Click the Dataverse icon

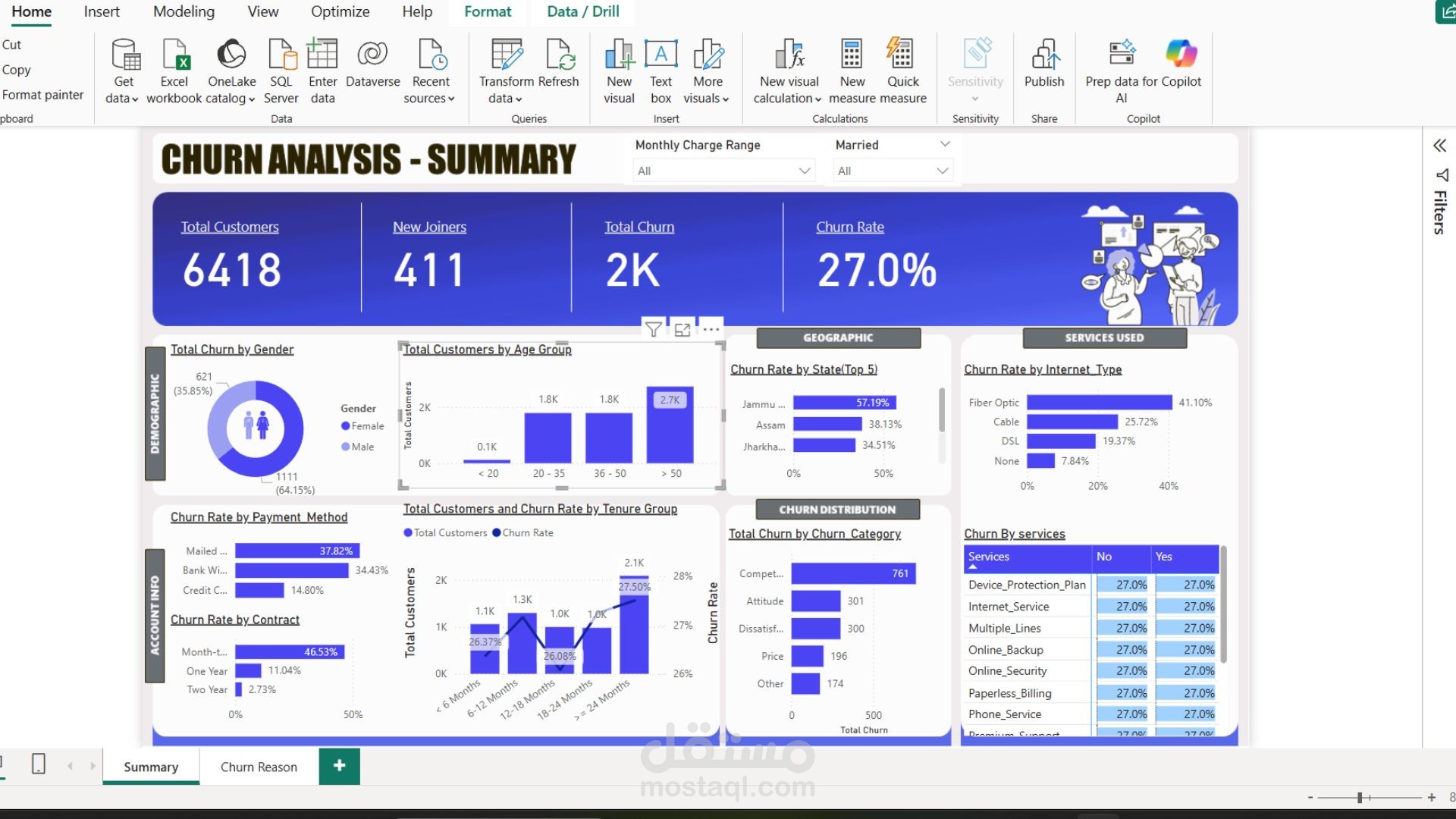372,55
